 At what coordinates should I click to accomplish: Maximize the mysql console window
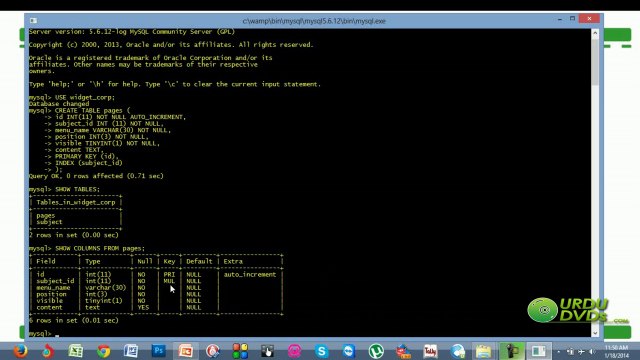pyautogui.click(x=572, y=19)
